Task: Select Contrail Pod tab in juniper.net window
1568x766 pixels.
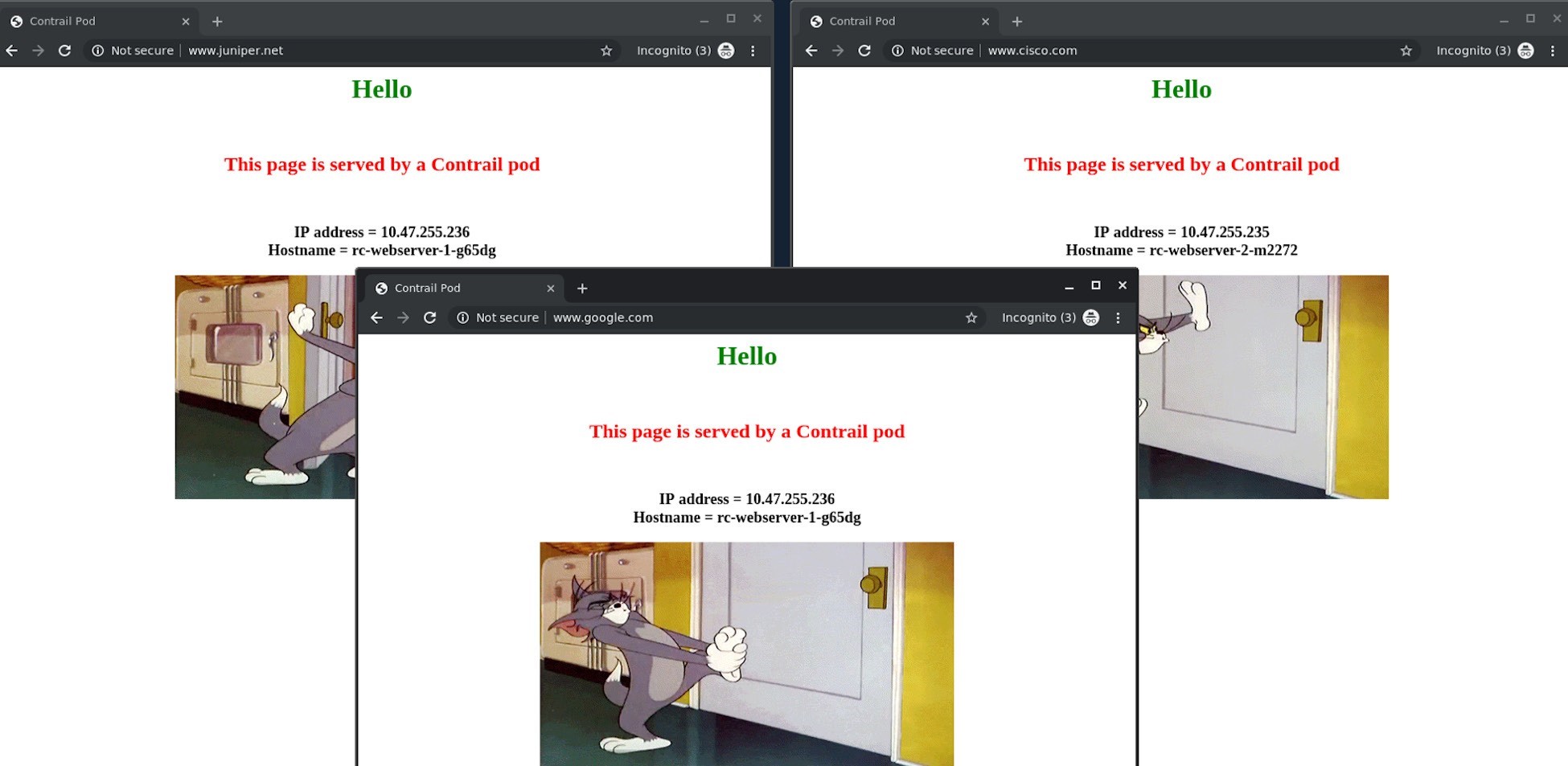Action: [100, 22]
